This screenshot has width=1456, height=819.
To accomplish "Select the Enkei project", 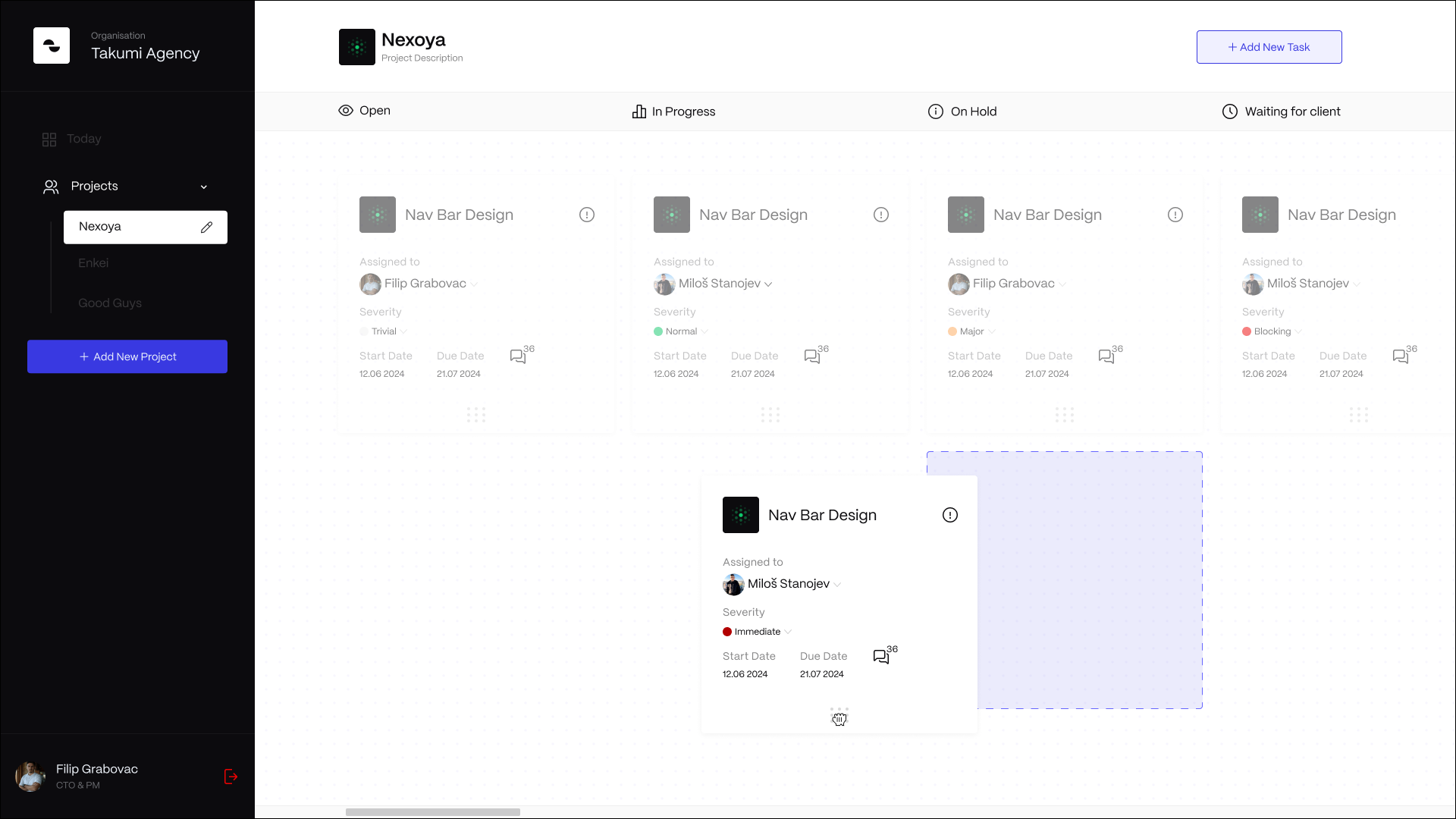I will [93, 263].
